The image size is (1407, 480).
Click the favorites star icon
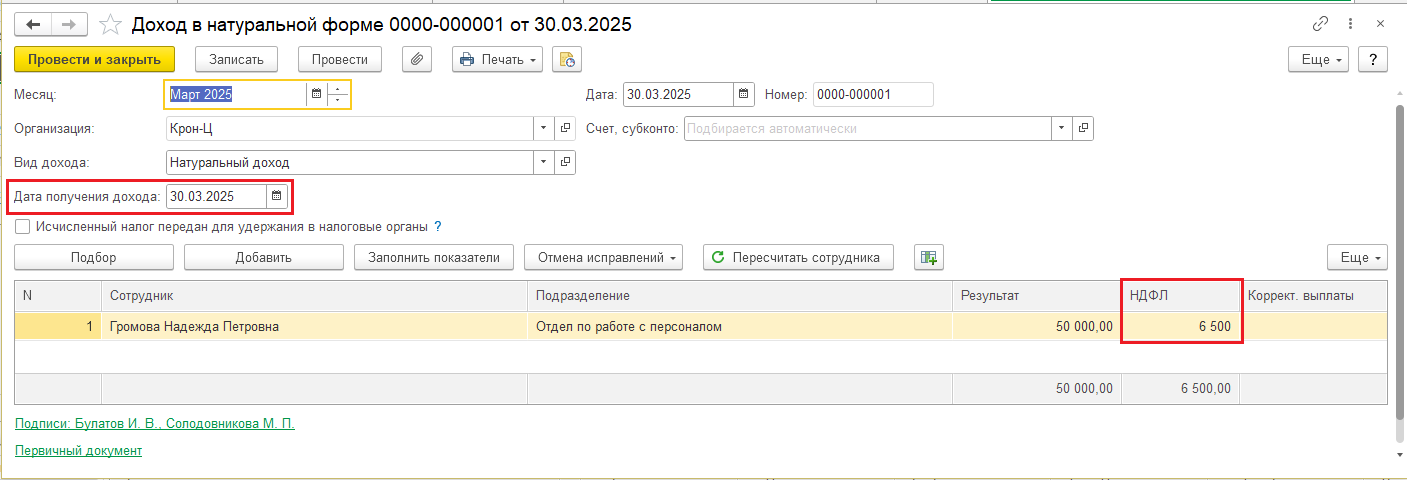(112, 23)
